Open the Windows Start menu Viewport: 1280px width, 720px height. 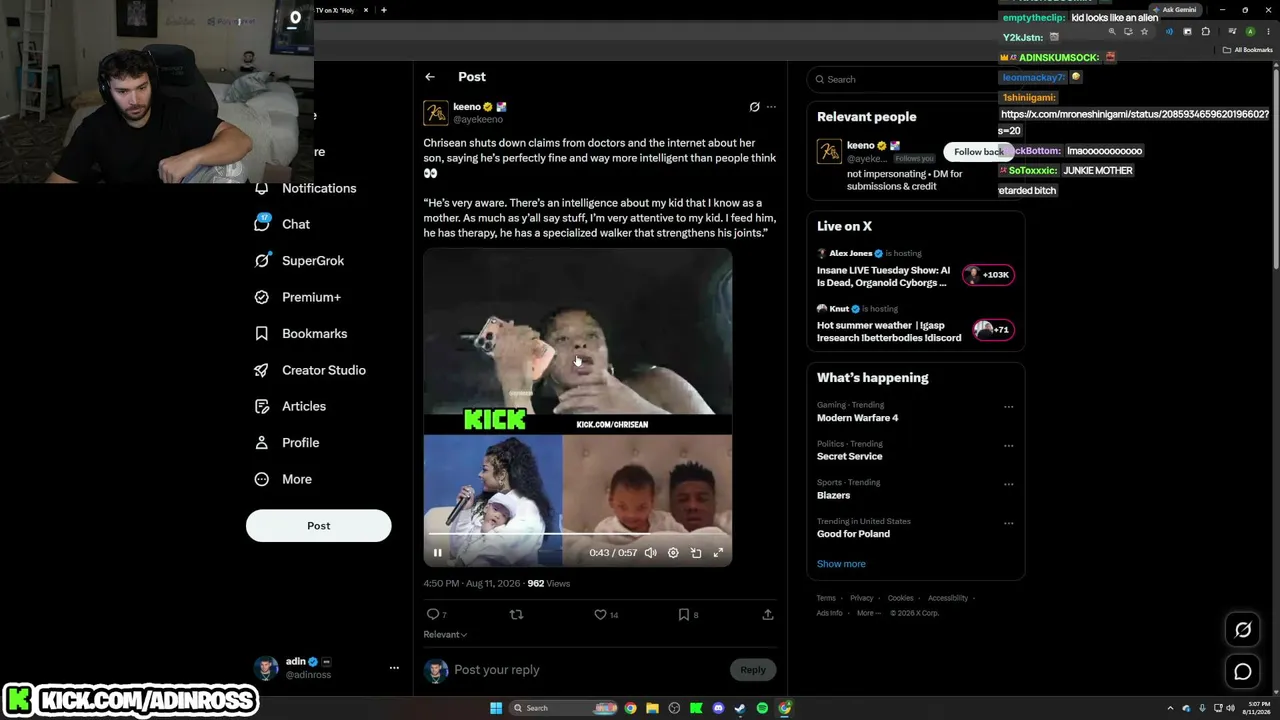click(496, 708)
